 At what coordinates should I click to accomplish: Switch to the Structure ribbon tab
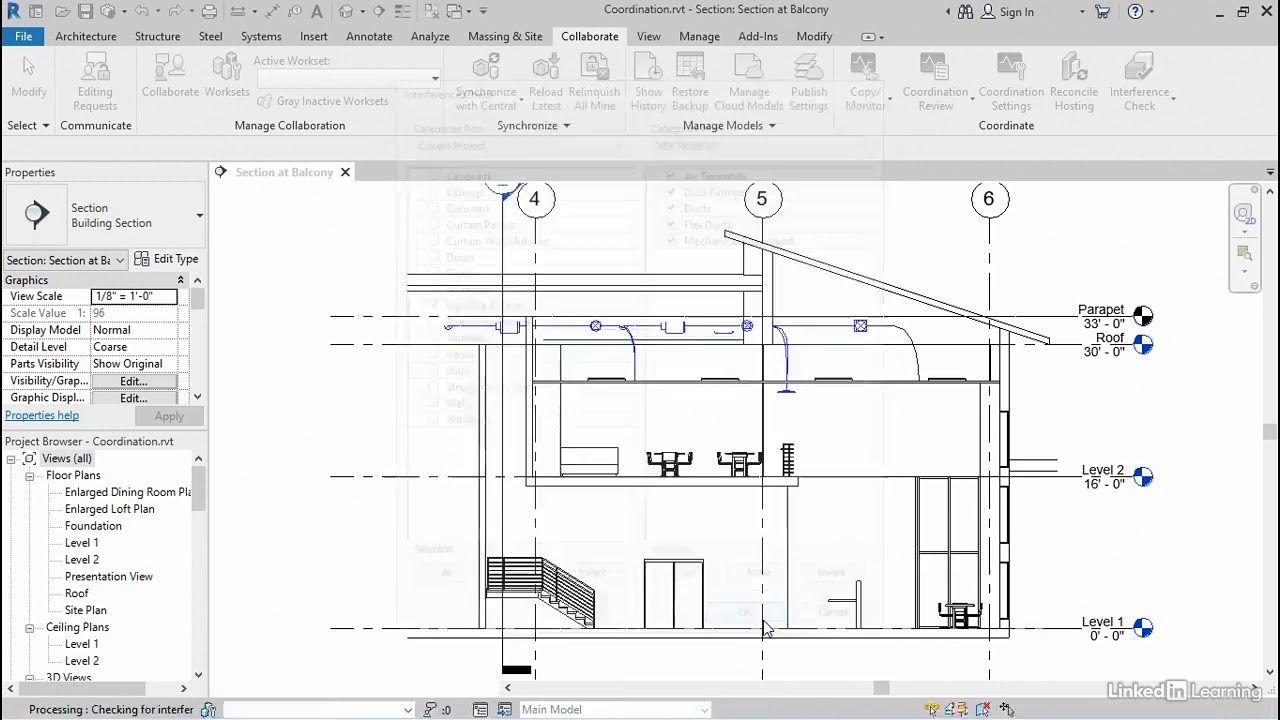pyautogui.click(x=158, y=36)
